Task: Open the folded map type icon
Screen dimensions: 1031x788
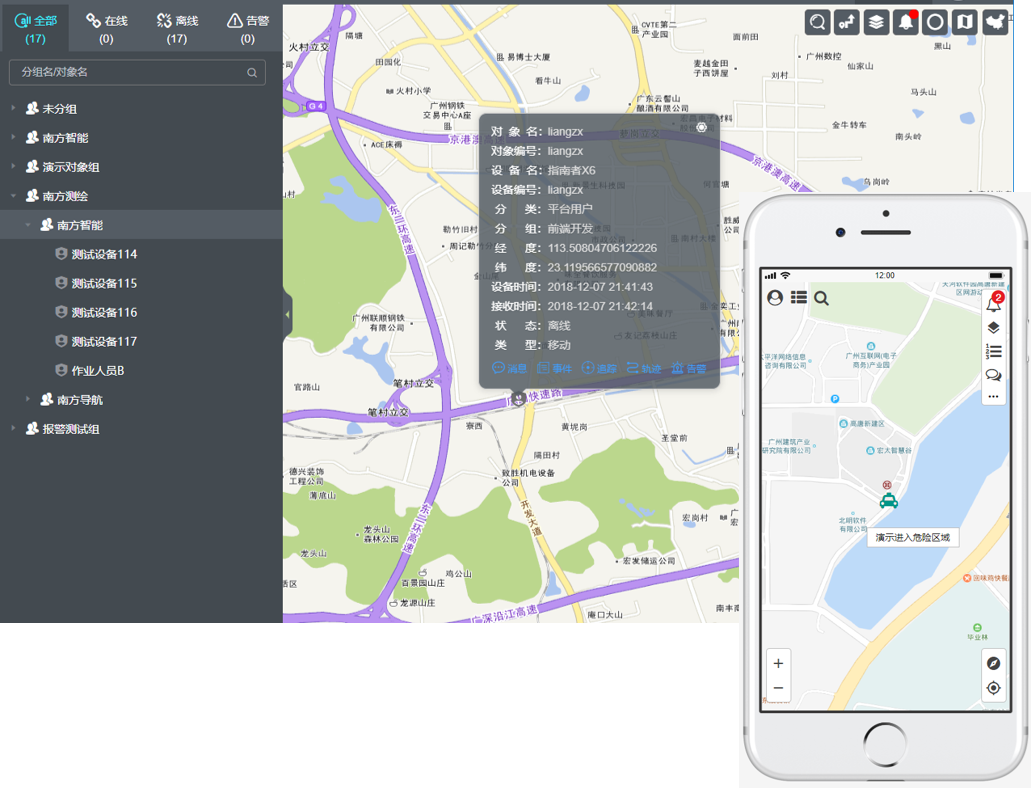Action: click(x=964, y=22)
